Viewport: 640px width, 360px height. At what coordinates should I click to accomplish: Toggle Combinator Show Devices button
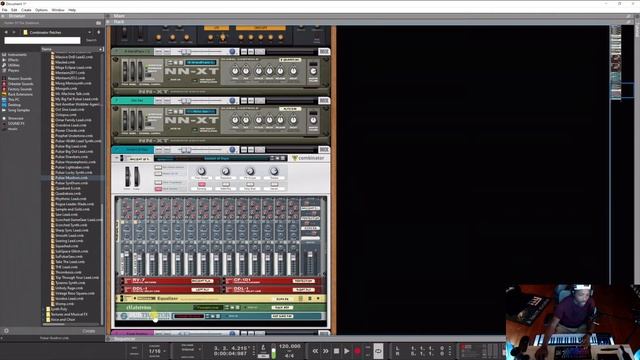(x=158, y=189)
